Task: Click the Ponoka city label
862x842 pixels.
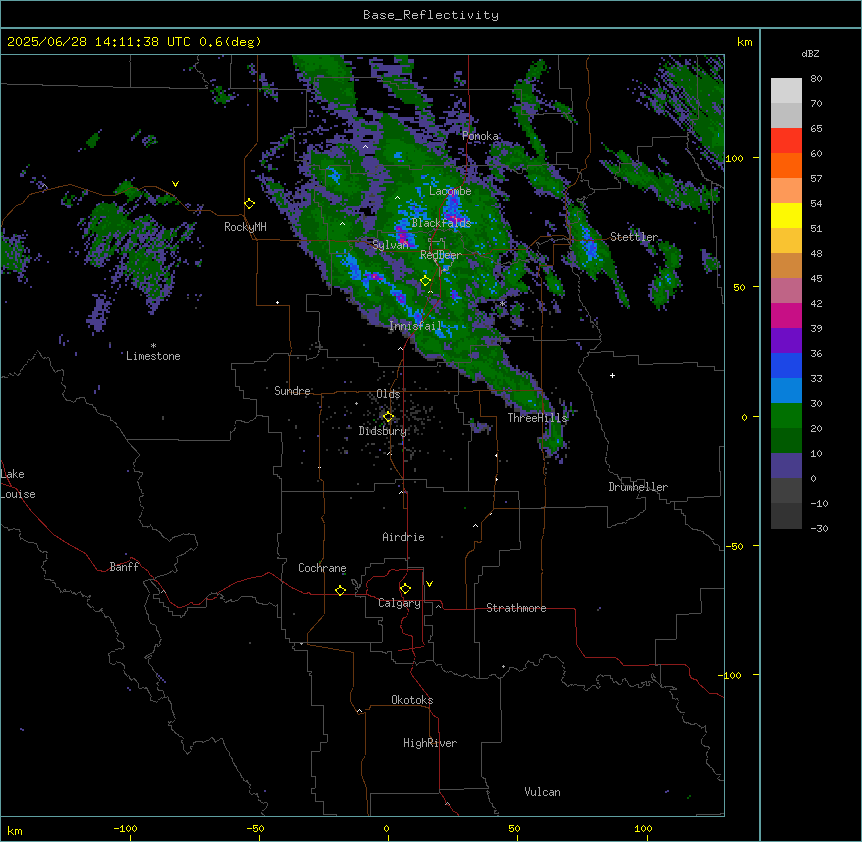Action: [x=480, y=136]
